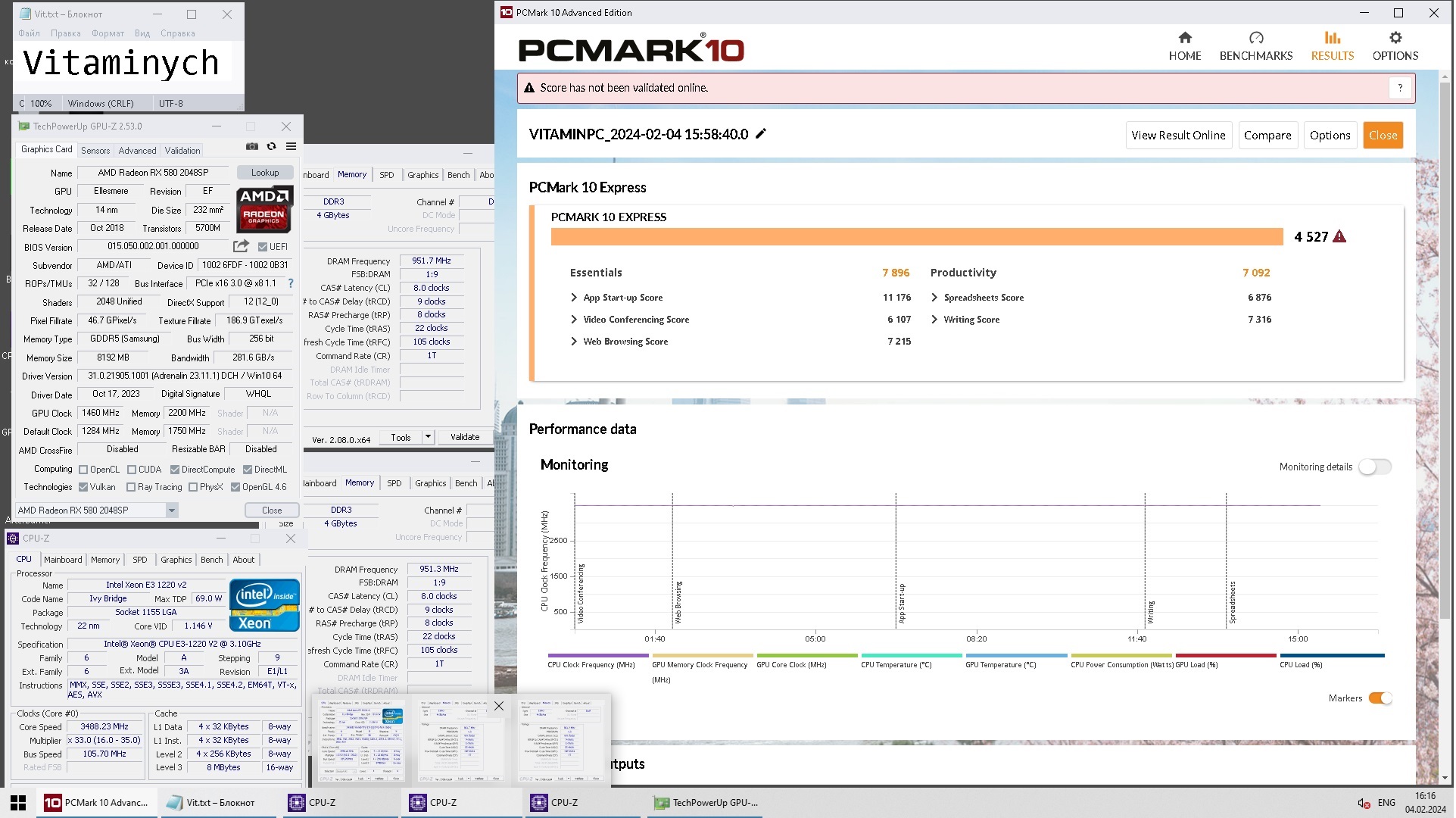This screenshot has height=818, width=1456.
Task: Open Mainboard tab in front CPU-Z
Action: [x=63, y=560]
